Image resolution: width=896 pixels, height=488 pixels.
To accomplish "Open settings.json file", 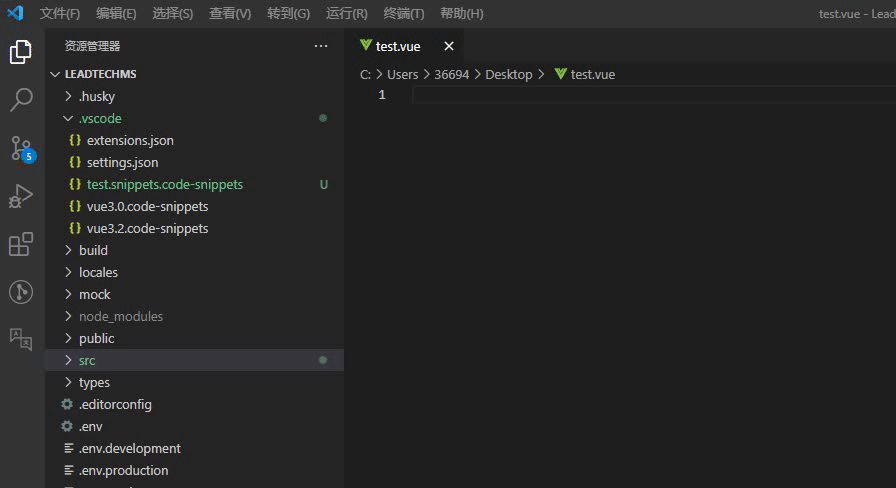I will tap(194, 162).
